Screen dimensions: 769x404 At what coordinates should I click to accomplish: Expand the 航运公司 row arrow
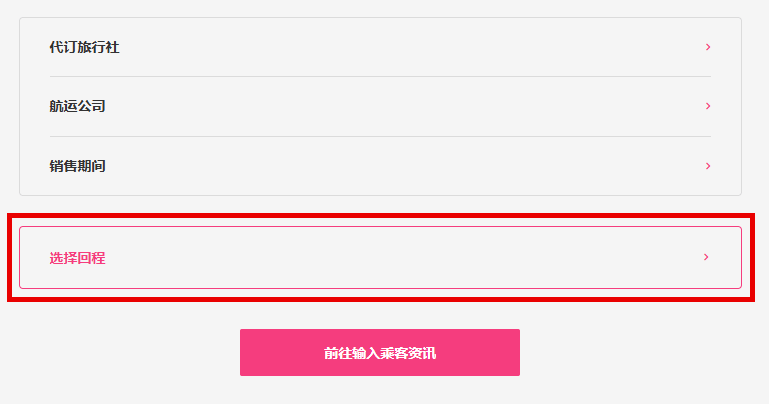[708, 106]
